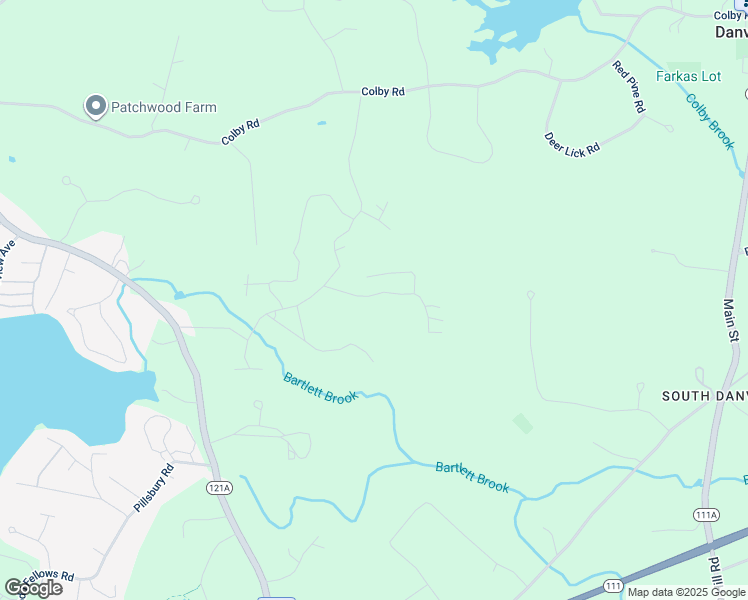The height and width of the screenshot is (600, 748).
Task: Click the Route 111A highway shield
Action: click(x=706, y=515)
